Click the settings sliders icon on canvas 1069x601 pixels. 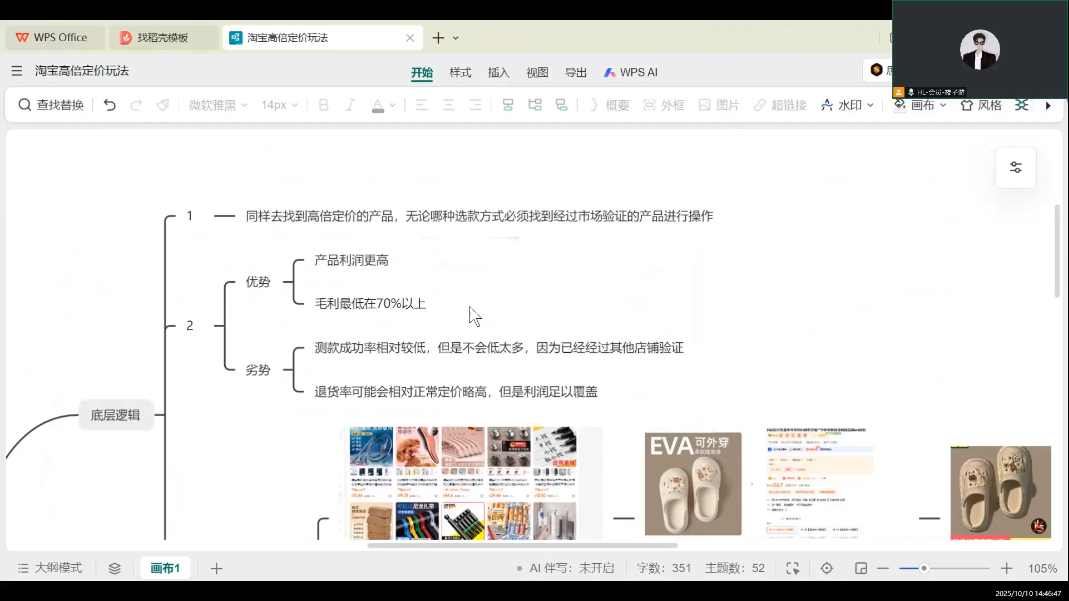coord(1015,168)
